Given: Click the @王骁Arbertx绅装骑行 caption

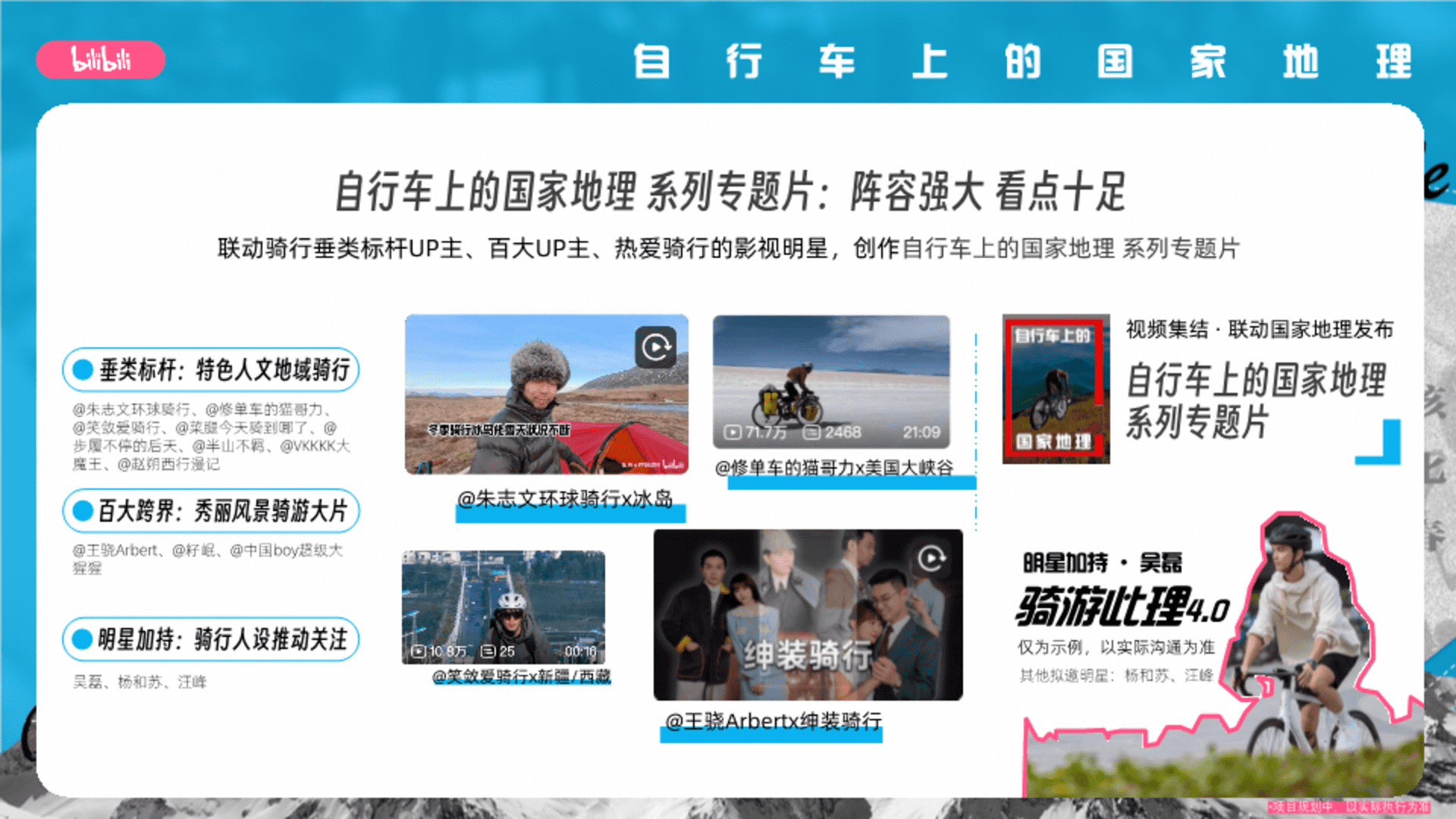Looking at the screenshot, I should click(773, 721).
